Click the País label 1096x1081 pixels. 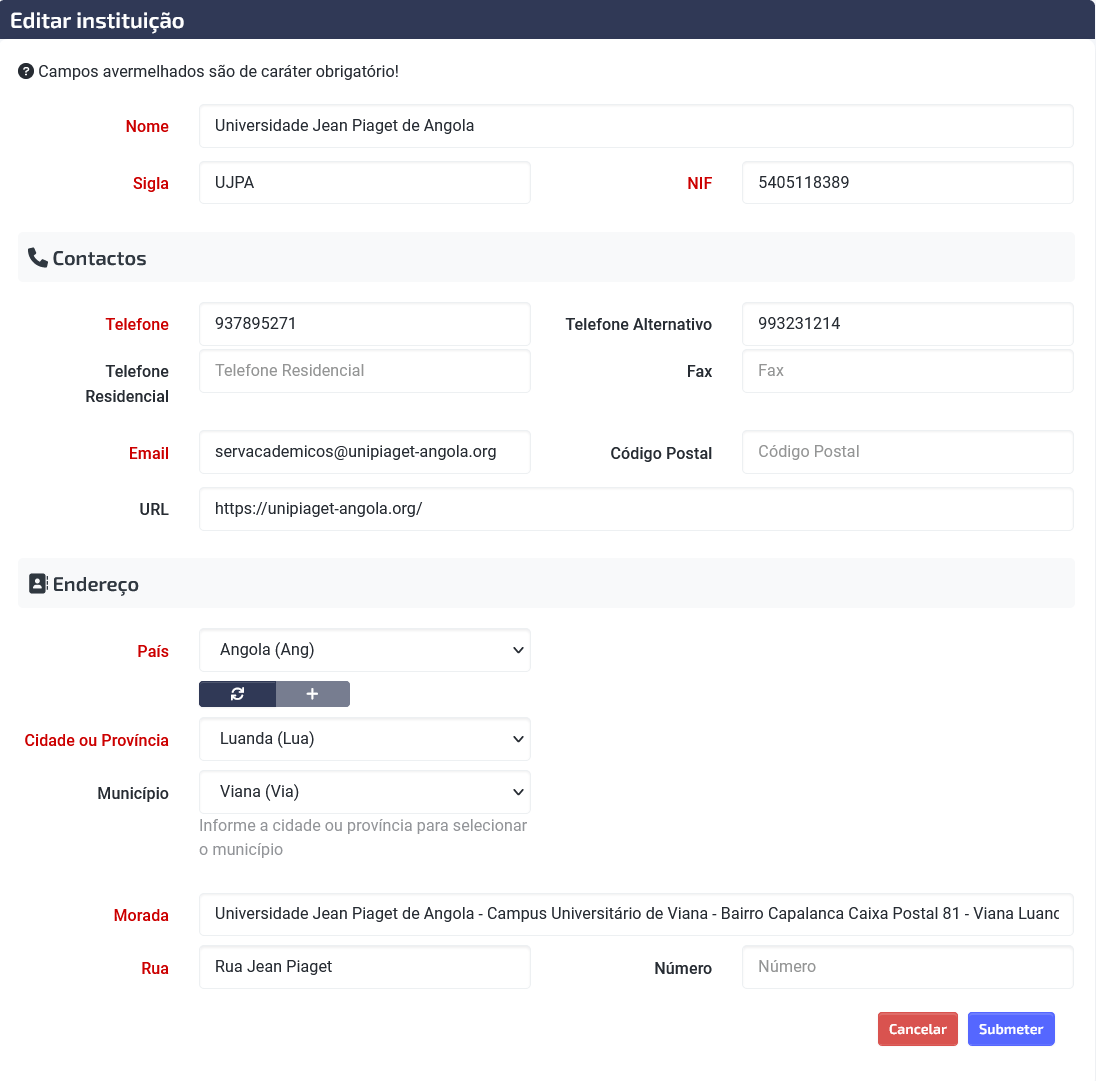pos(153,651)
